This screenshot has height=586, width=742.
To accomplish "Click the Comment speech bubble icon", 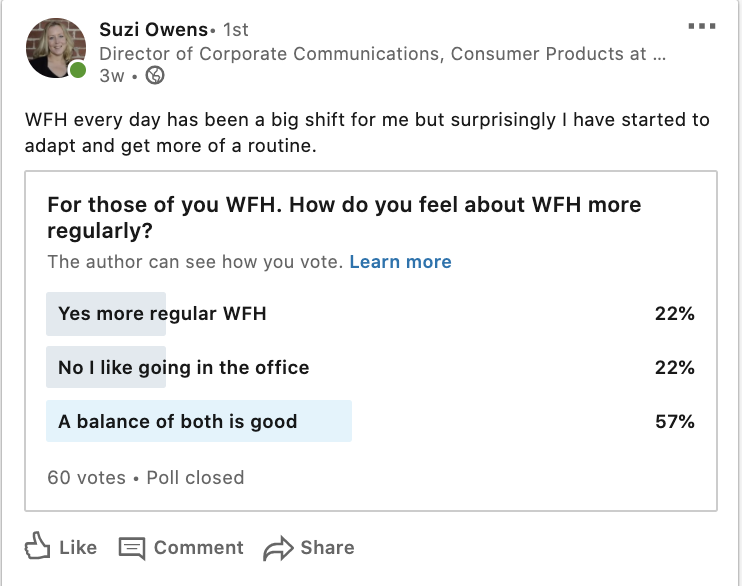I will [132, 548].
